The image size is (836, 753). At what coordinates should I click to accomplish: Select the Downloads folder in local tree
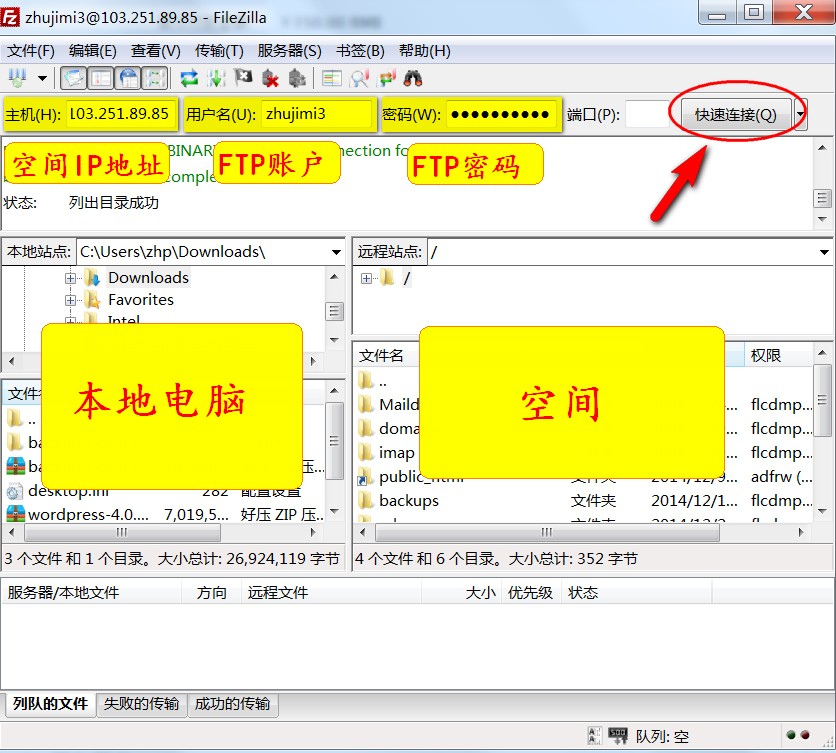148,278
